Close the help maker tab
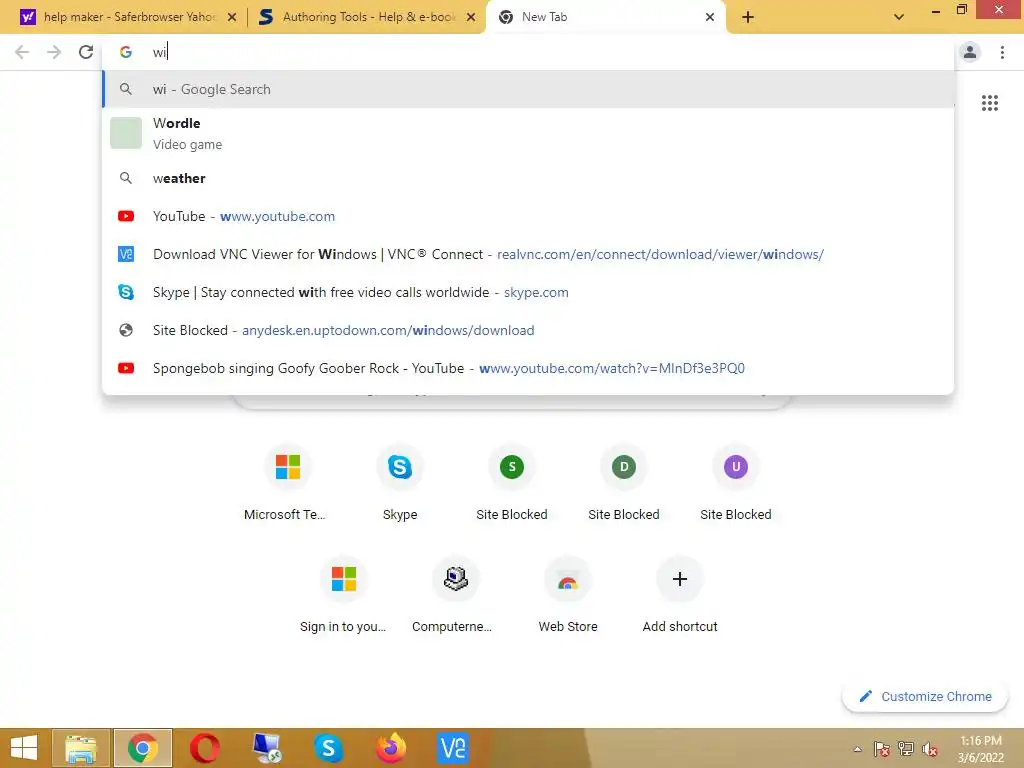Viewport: 1024px width, 768px height. tap(231, 17)
